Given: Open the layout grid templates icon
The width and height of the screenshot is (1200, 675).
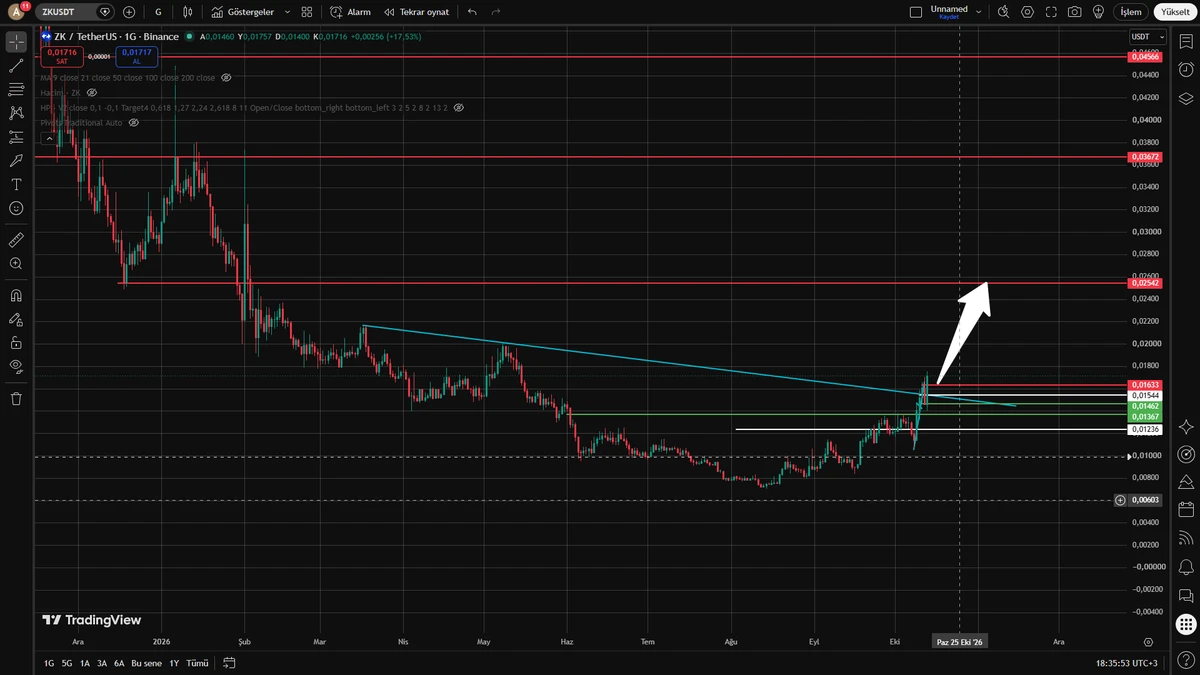Looking at the screenshot, I should 307,12.
